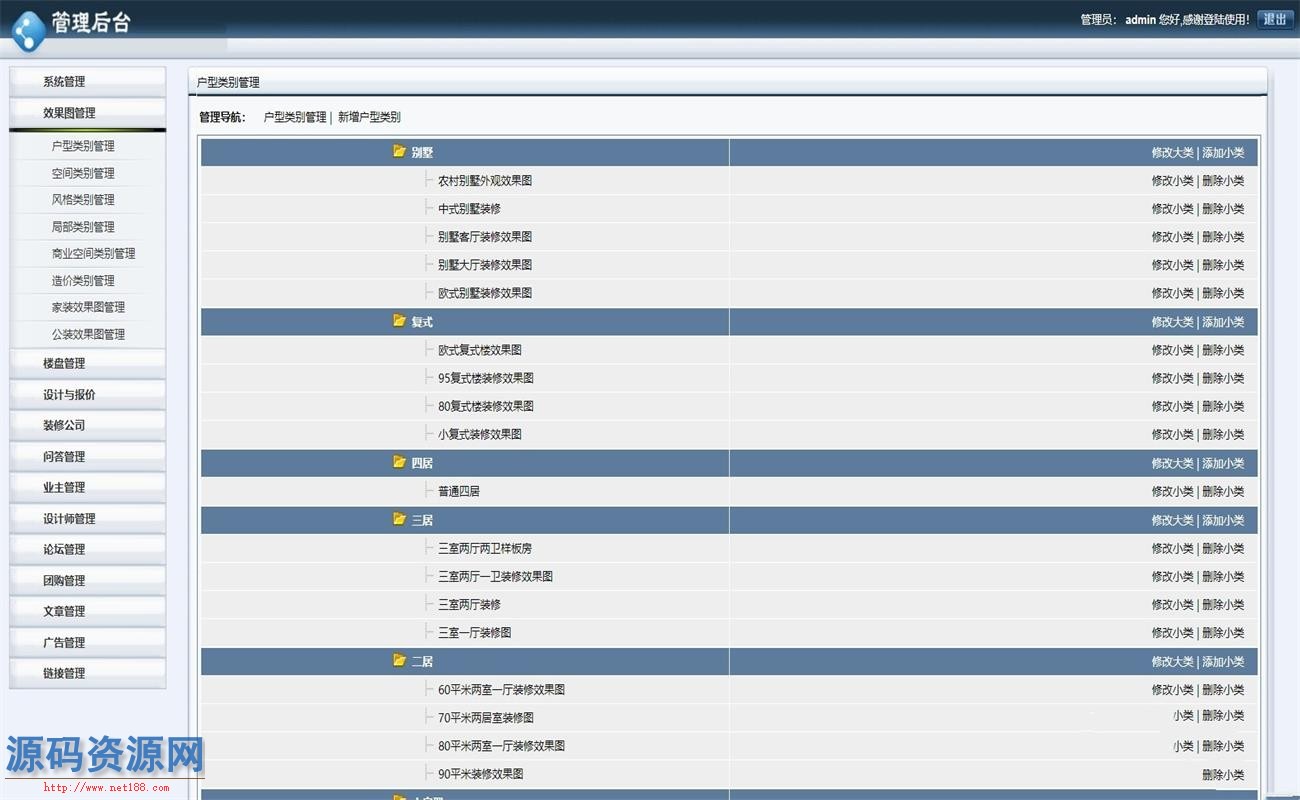Click the folder icon beside 二居
This screenshot has width=1300, height=800.
pyautogui.click(x=399, y=660)
